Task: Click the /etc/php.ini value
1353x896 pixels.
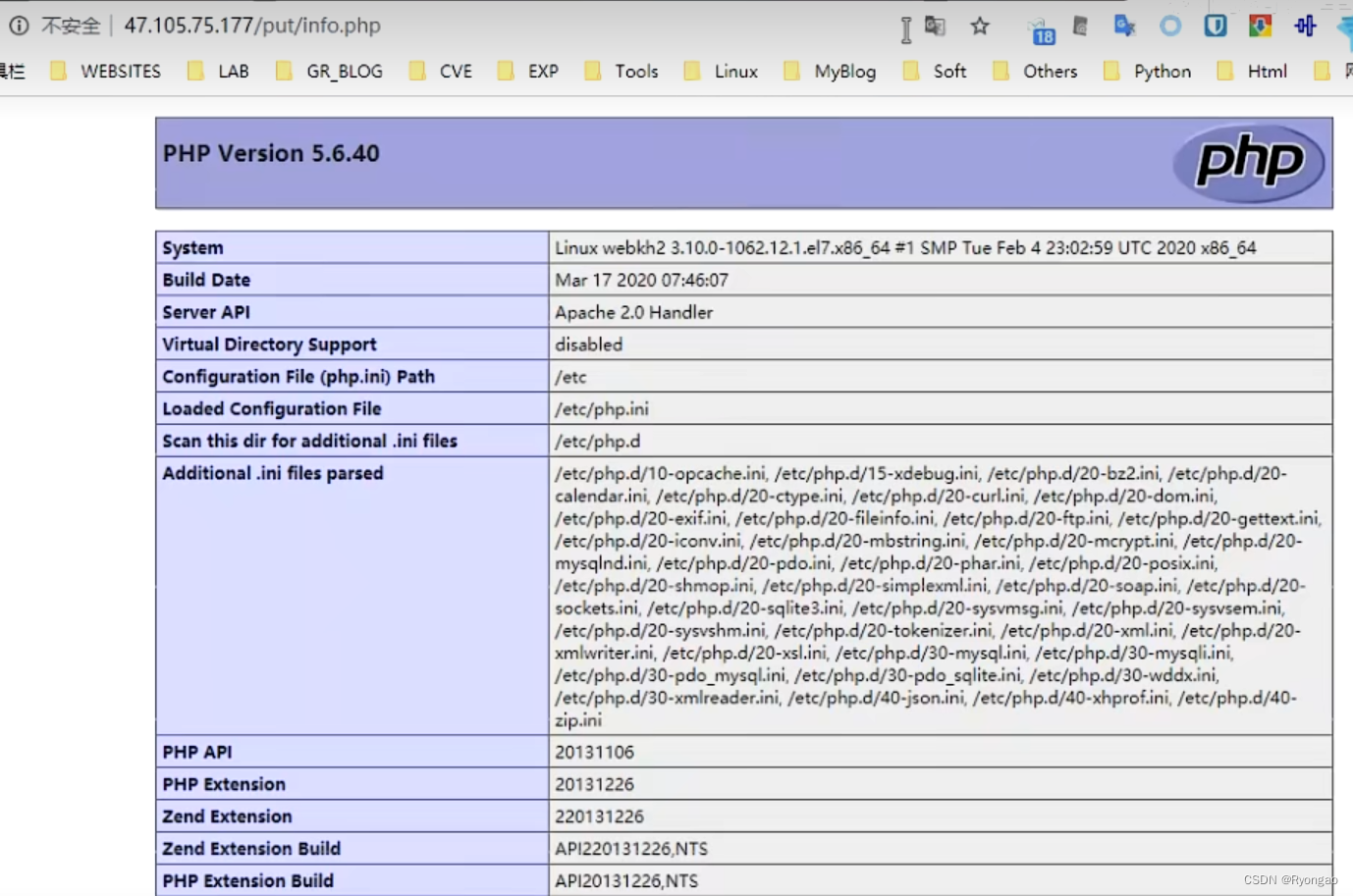Action: (x=602, y=408)
